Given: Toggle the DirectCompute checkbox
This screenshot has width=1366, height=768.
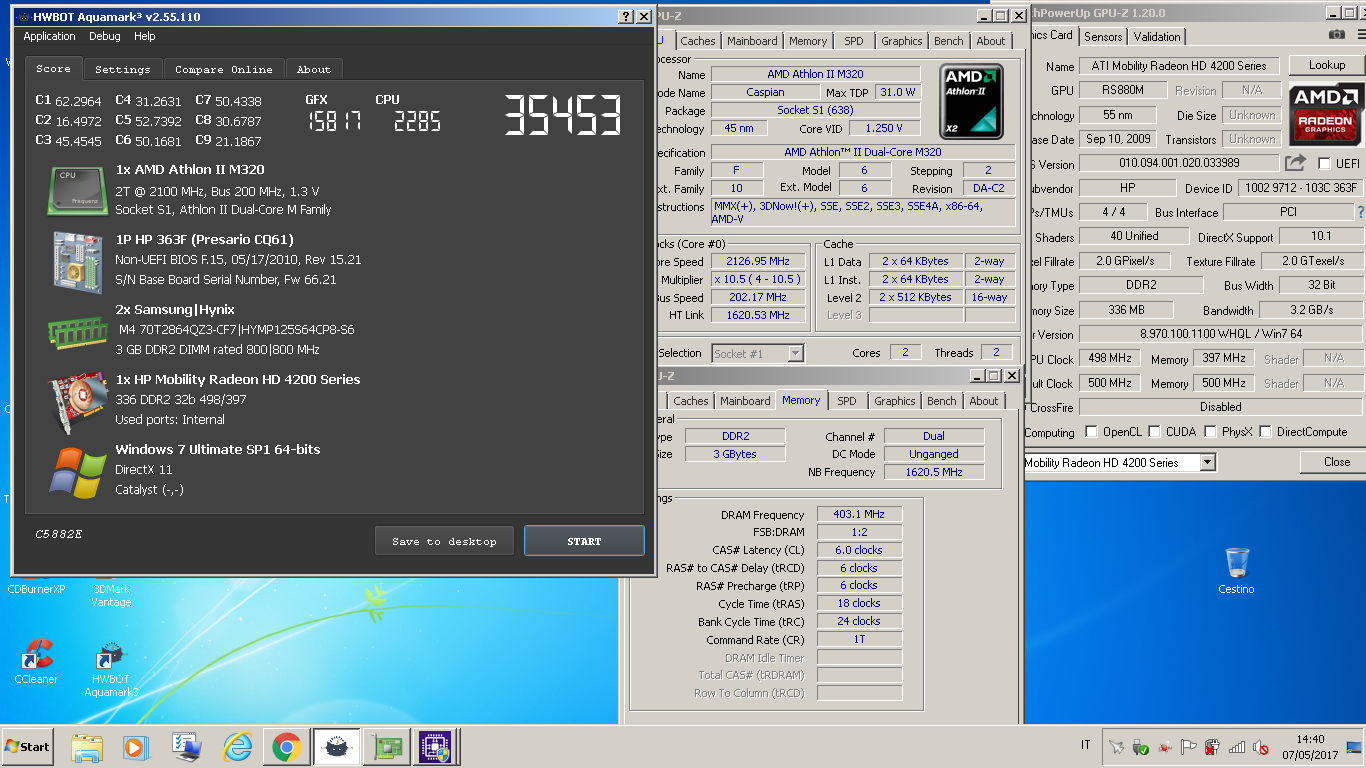Looking at the screenshot, I should (1267, 432).
